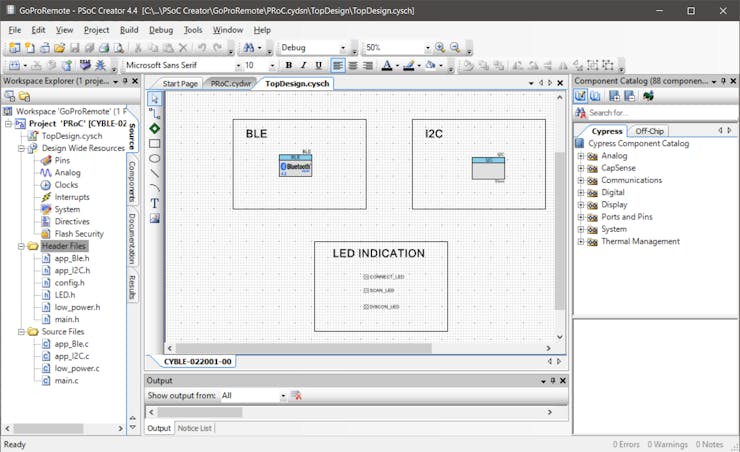This screenshot has width=740, height=452.
Task: Open the Debug configuration dropdown
Action: point(343,48)
